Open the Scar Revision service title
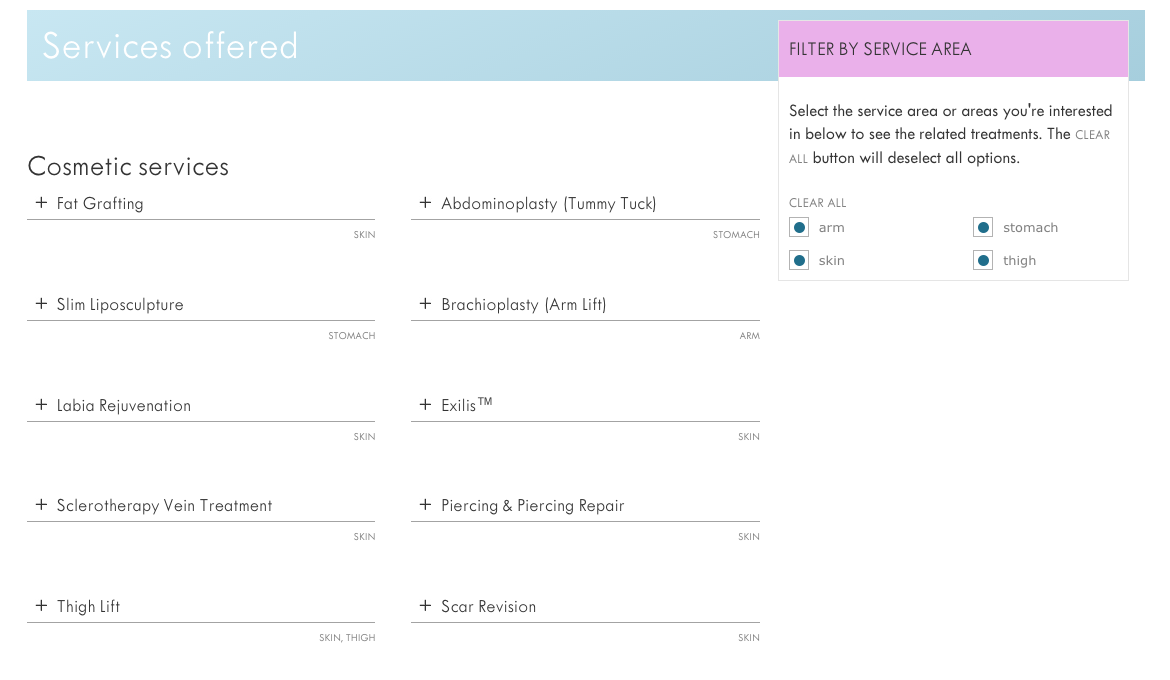This screenshot has width=1170, height=680. click(489, 606)
